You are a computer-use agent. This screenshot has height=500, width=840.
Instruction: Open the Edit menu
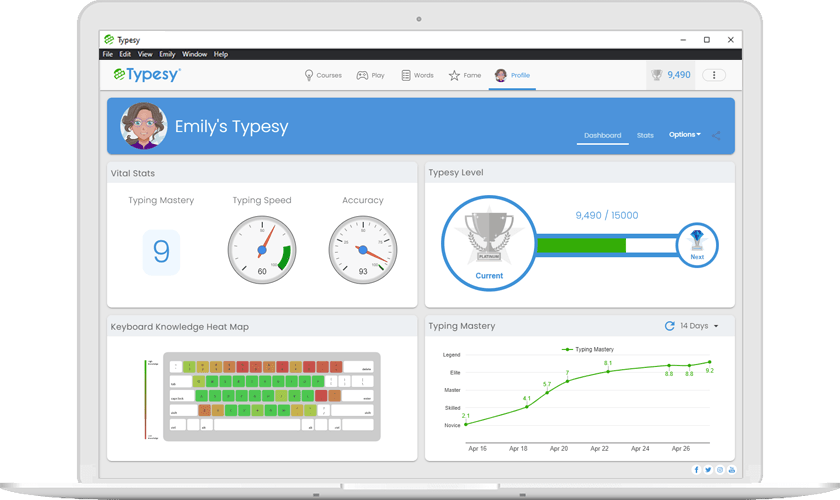click(x=125, y=54)
